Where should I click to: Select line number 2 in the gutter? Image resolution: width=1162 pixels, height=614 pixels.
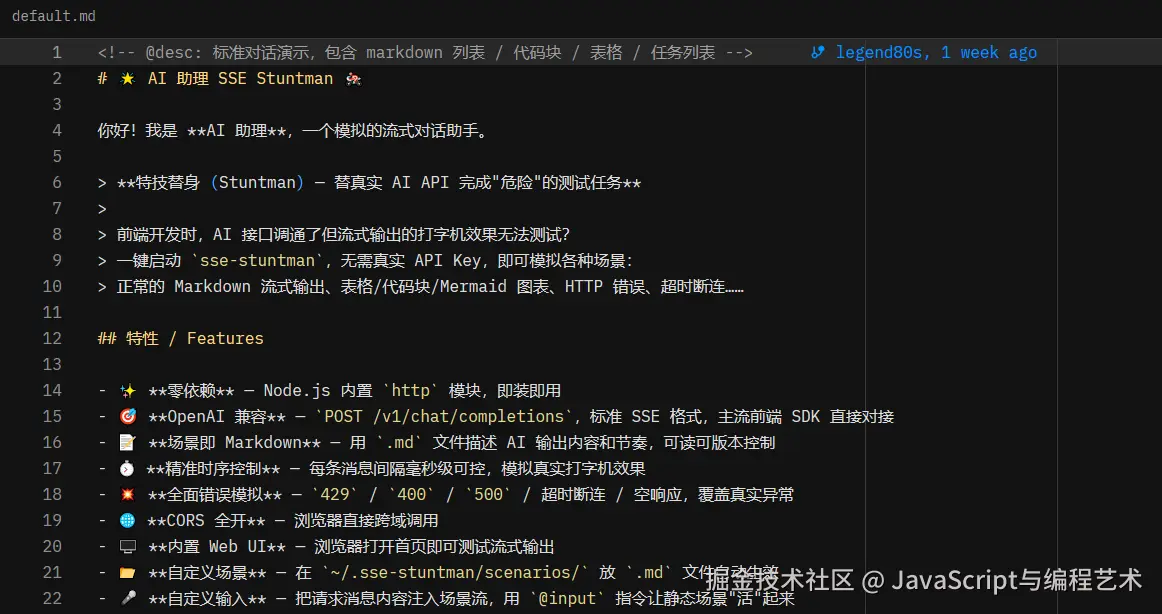pos(57,79)
